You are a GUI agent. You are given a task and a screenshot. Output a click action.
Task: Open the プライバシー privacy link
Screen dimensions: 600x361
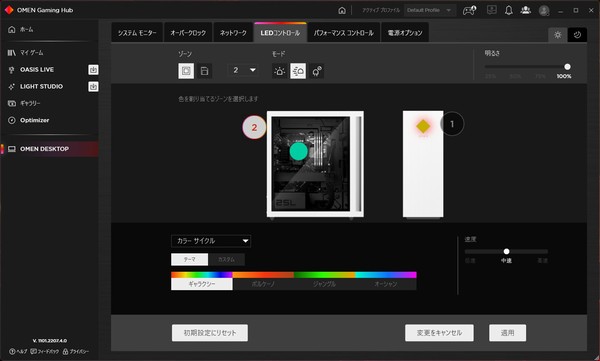pyautogui.click(x=76, y=351)
